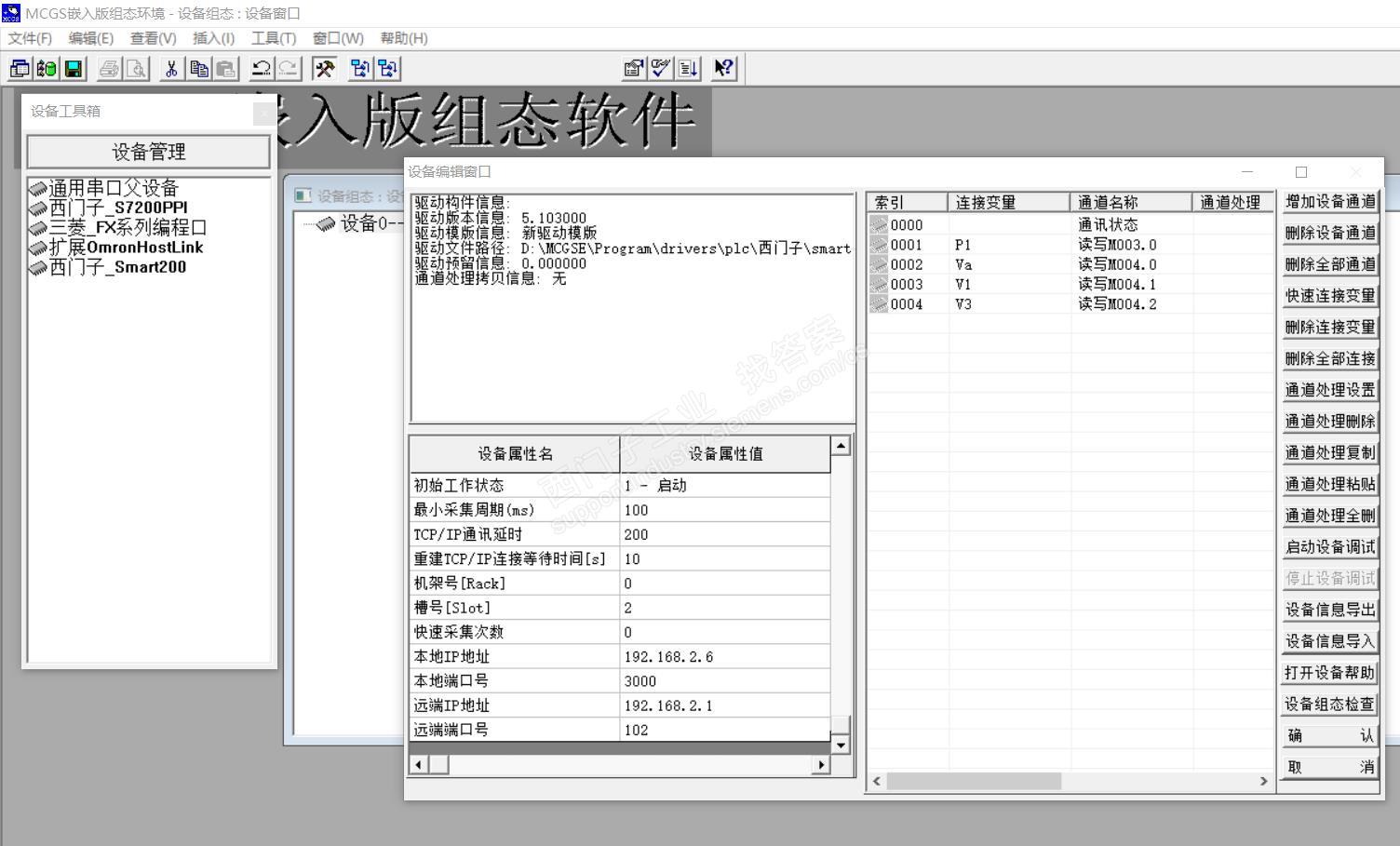This screenshot has height=846, width=1400.
Task: Click 增加设备通道 button
Action: click(1329, 202)
